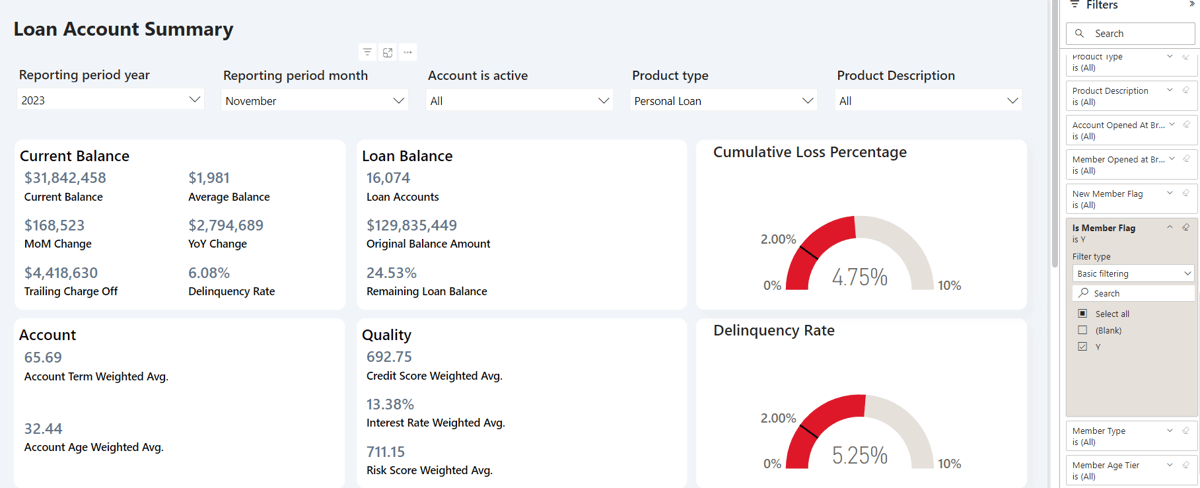Clear the Member Type filter
The width and height of the screenshot is (1200, 488).
(x=1186, y=431)
